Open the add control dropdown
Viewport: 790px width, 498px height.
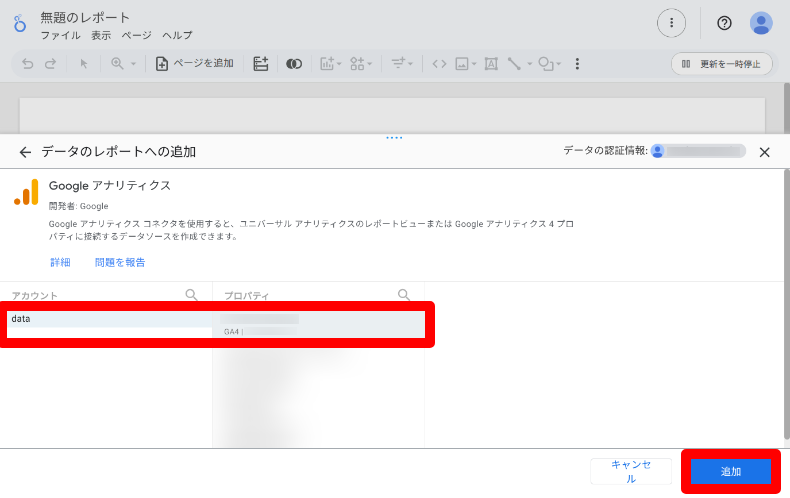(x=402, y=64)
